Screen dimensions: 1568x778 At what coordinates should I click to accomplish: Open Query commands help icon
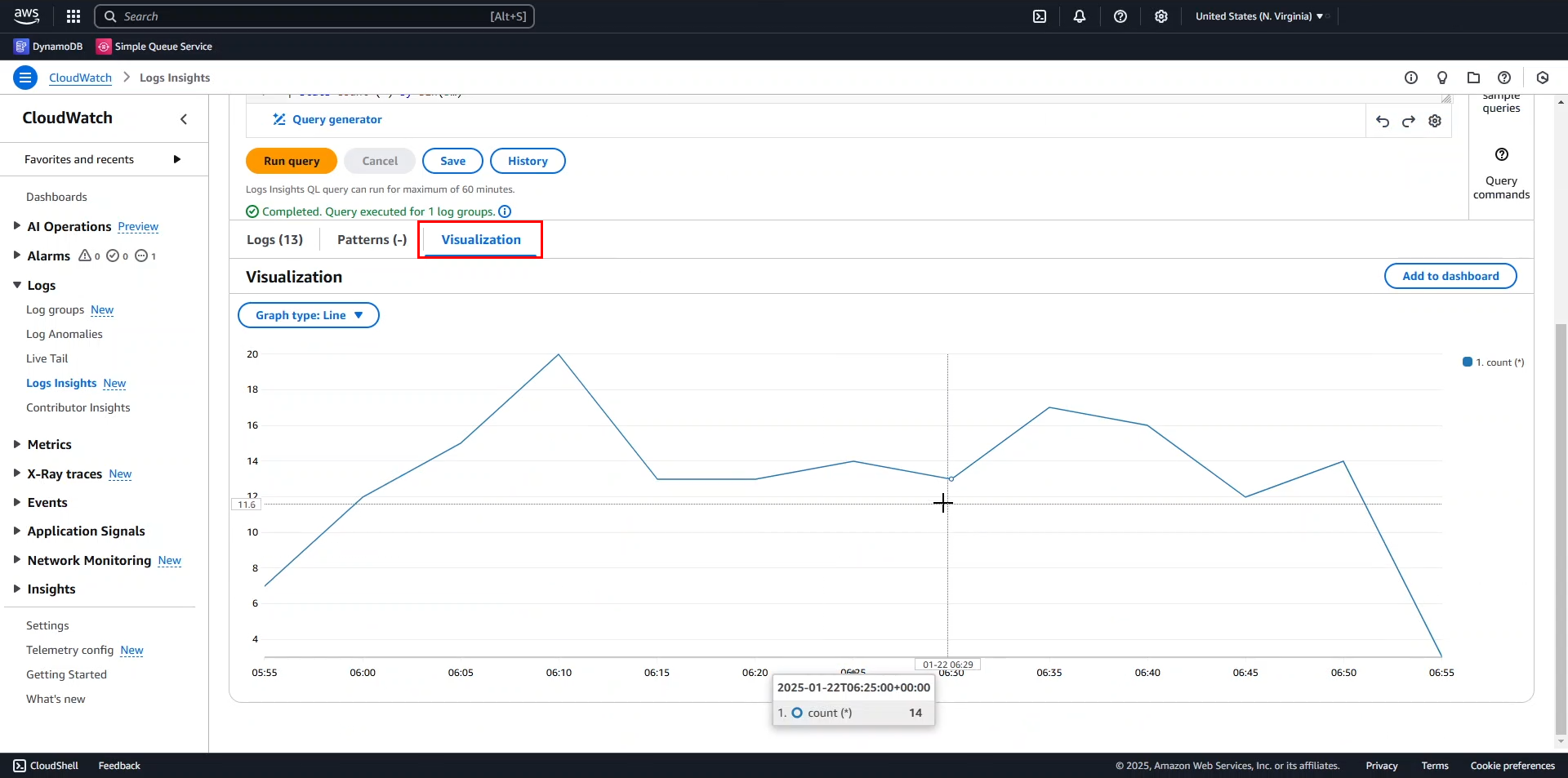tap(1501, 155)
